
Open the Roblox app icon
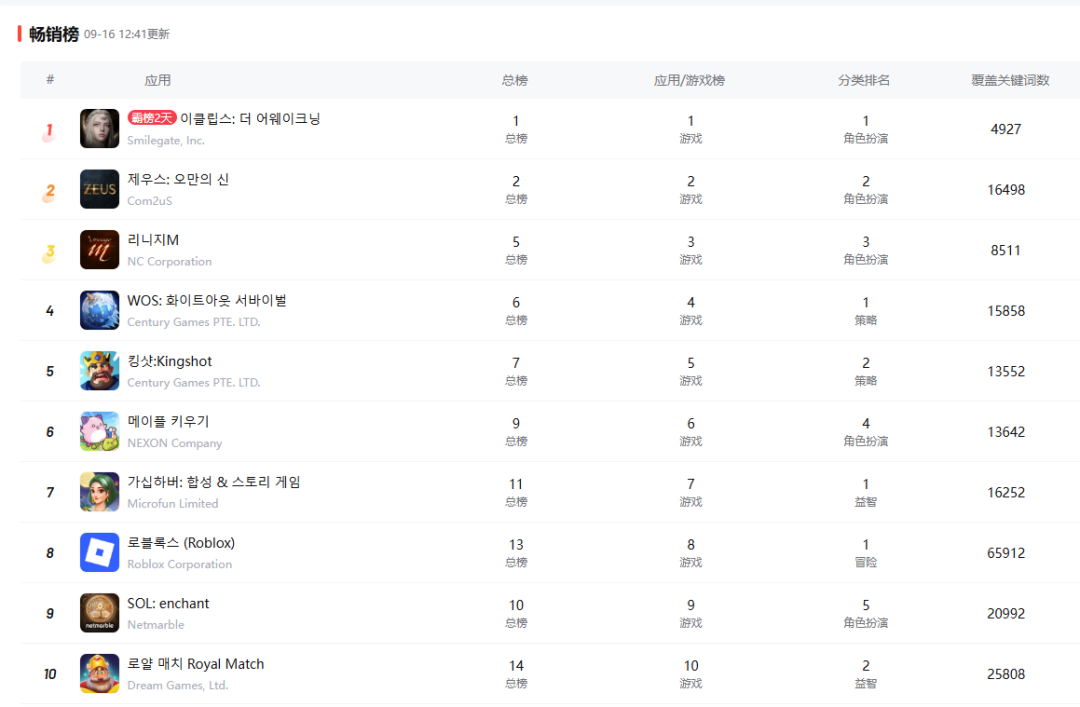click(x=99, y=553)
